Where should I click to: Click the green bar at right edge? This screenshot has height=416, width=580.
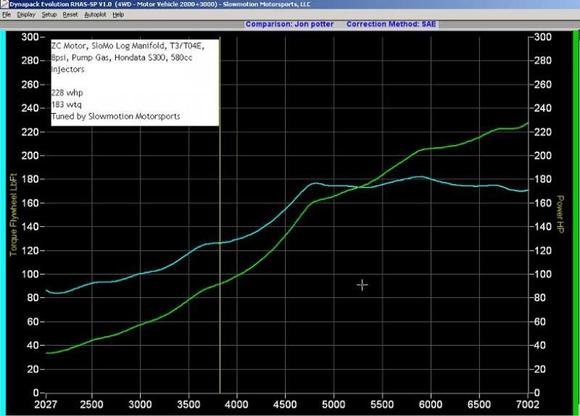pos(576,223)
